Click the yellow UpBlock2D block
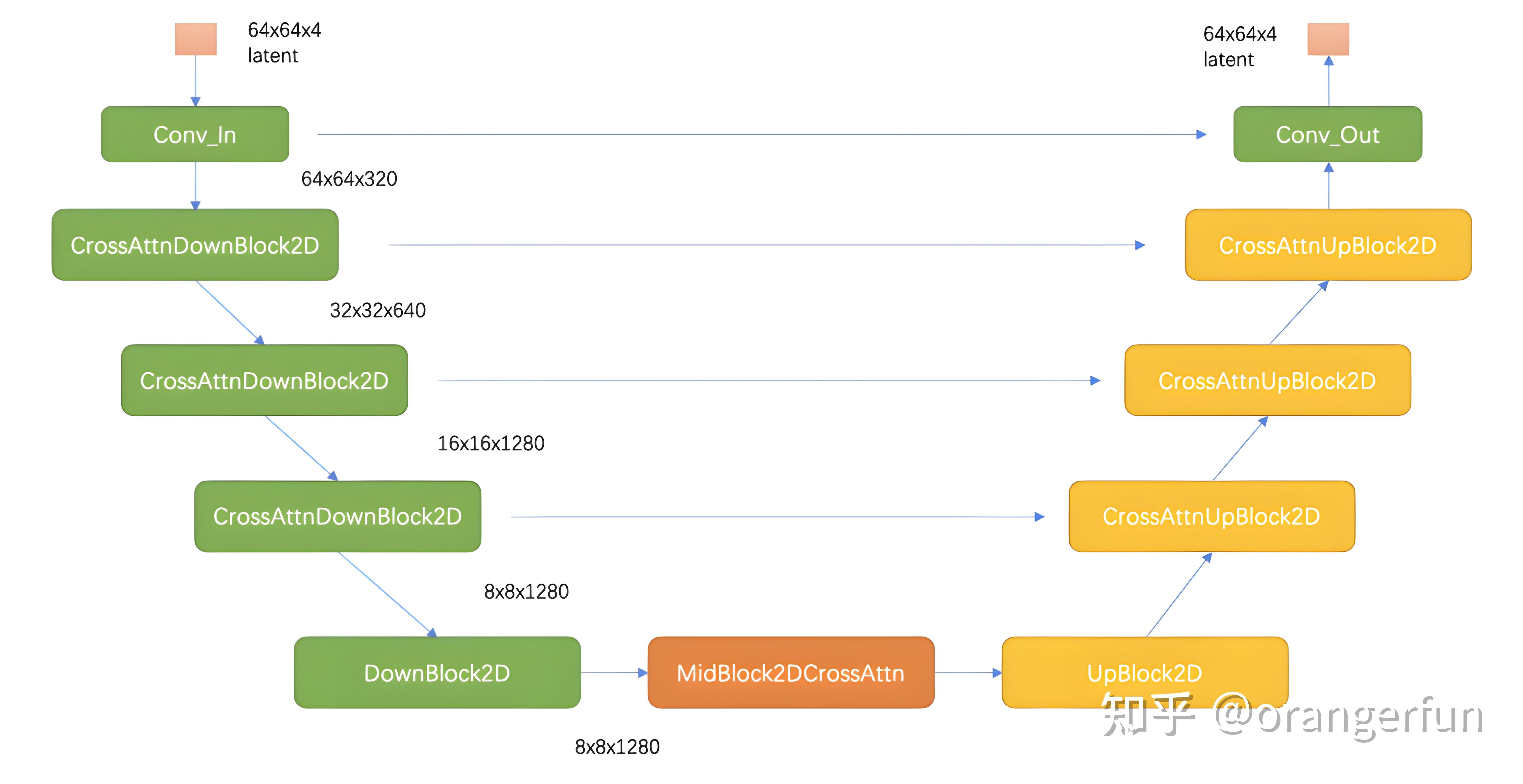1523x784 pixels. (1145, 672)
